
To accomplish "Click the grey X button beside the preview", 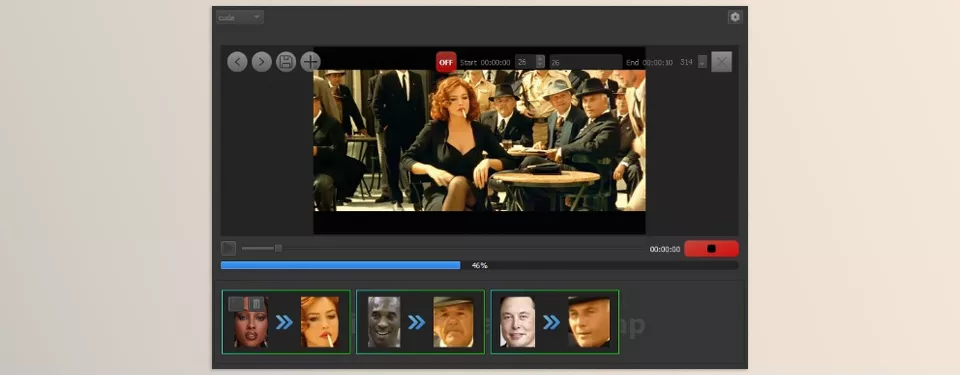I will point(721,62).
